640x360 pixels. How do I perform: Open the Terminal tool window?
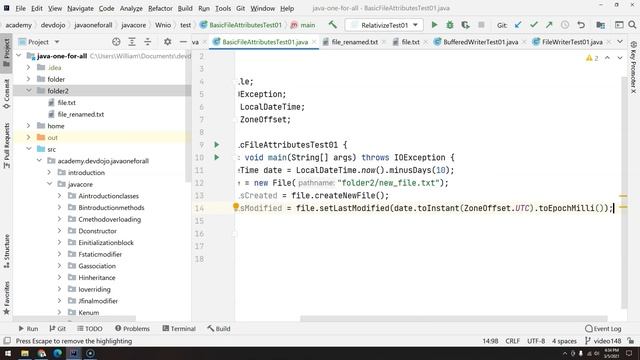179,329
